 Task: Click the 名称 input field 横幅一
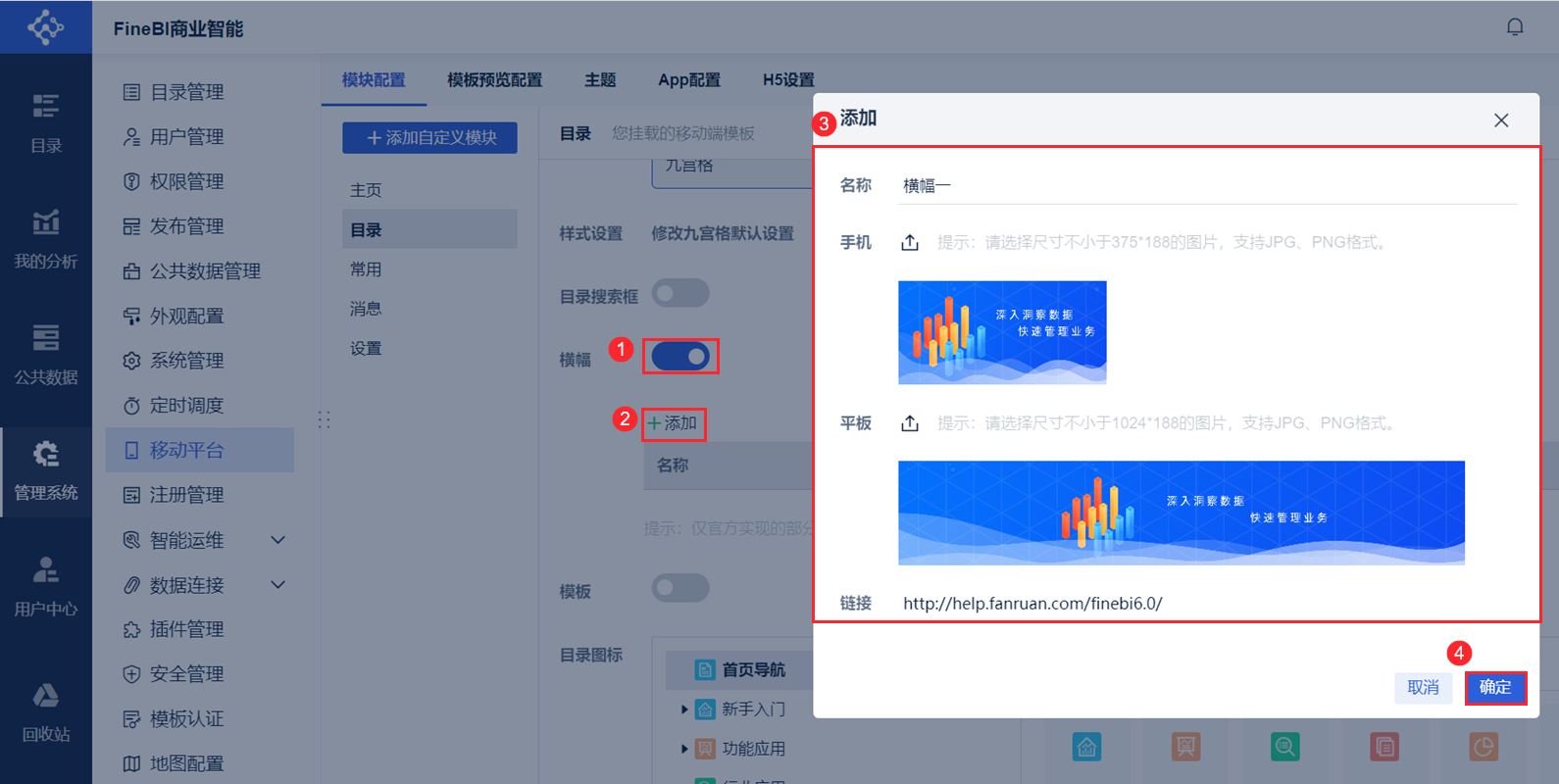click(1208, 186)
